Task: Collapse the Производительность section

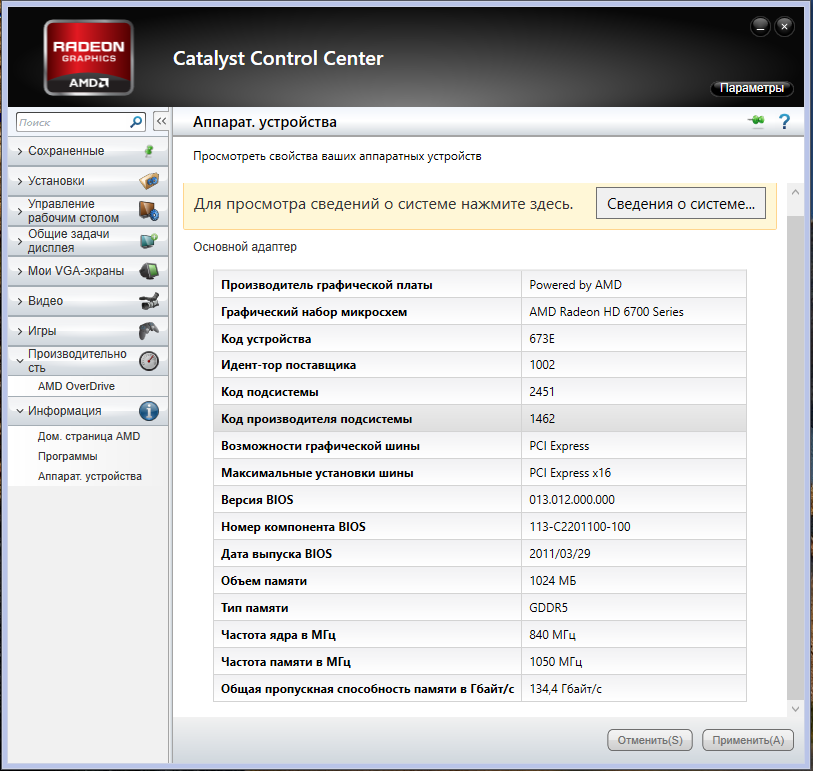Action: click(20, 361)
